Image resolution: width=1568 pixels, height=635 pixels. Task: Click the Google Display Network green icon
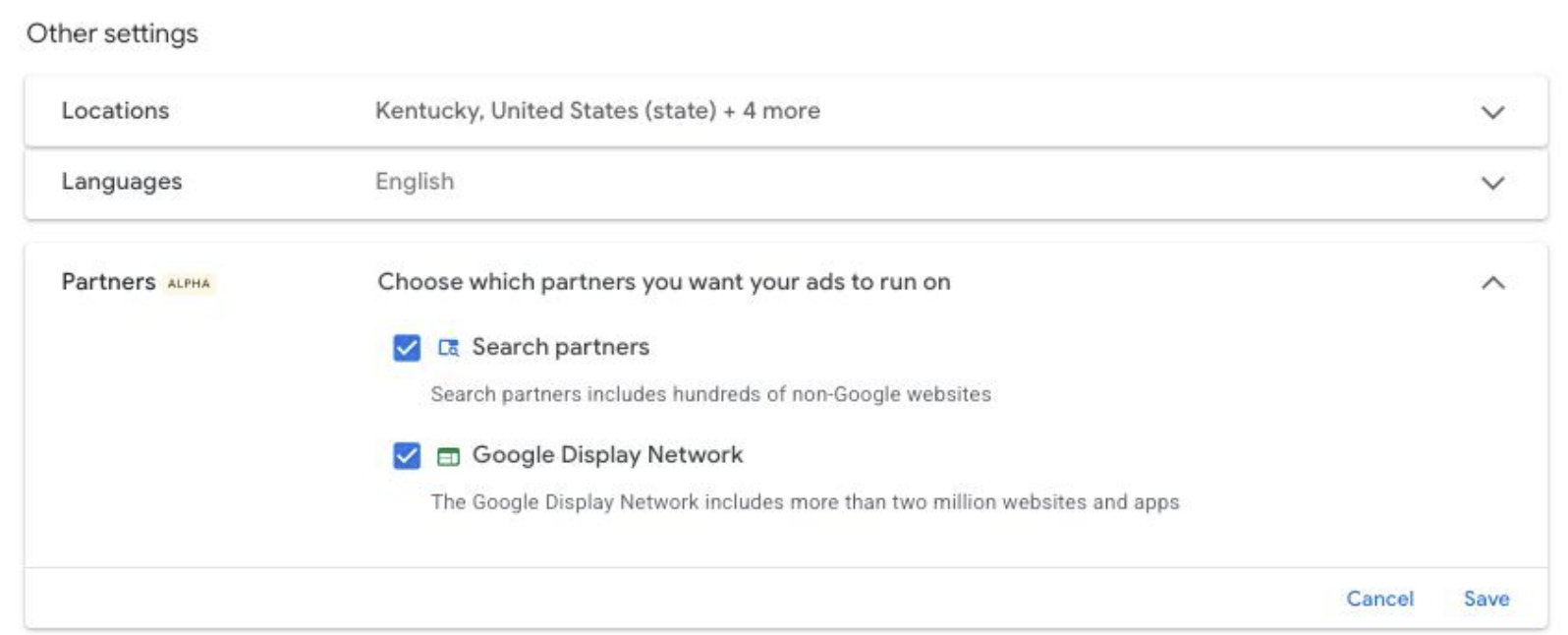pyautogui.click(x=448, y=456)
